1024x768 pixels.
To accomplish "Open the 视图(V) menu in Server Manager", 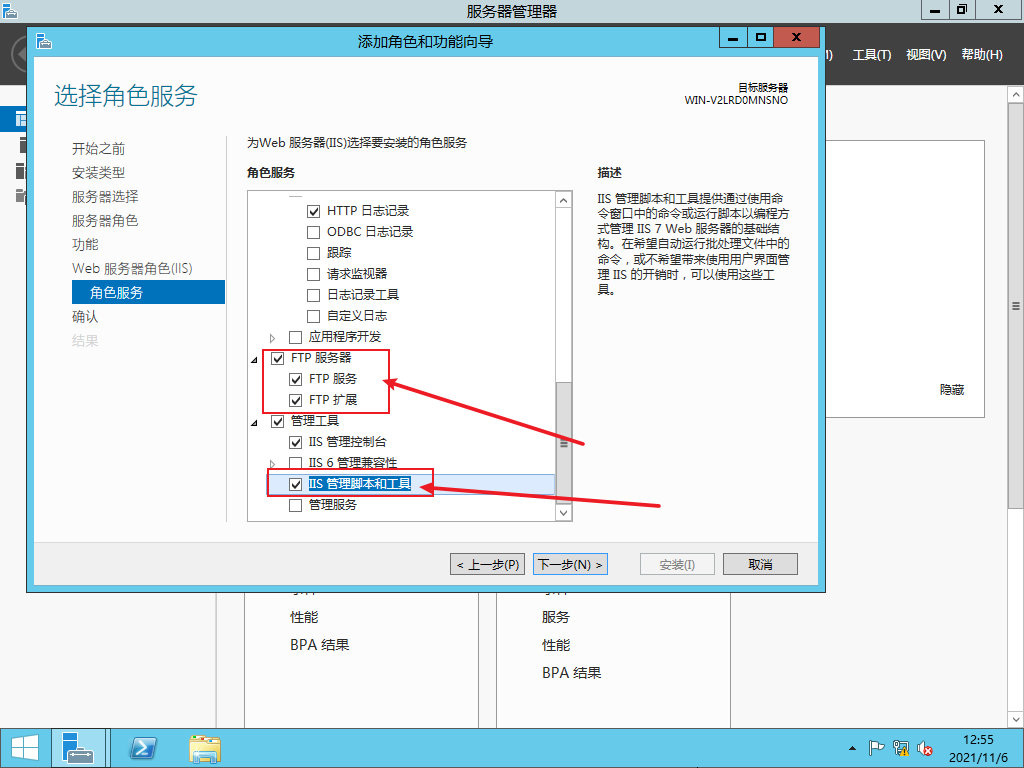I will [x=925, y=55].
